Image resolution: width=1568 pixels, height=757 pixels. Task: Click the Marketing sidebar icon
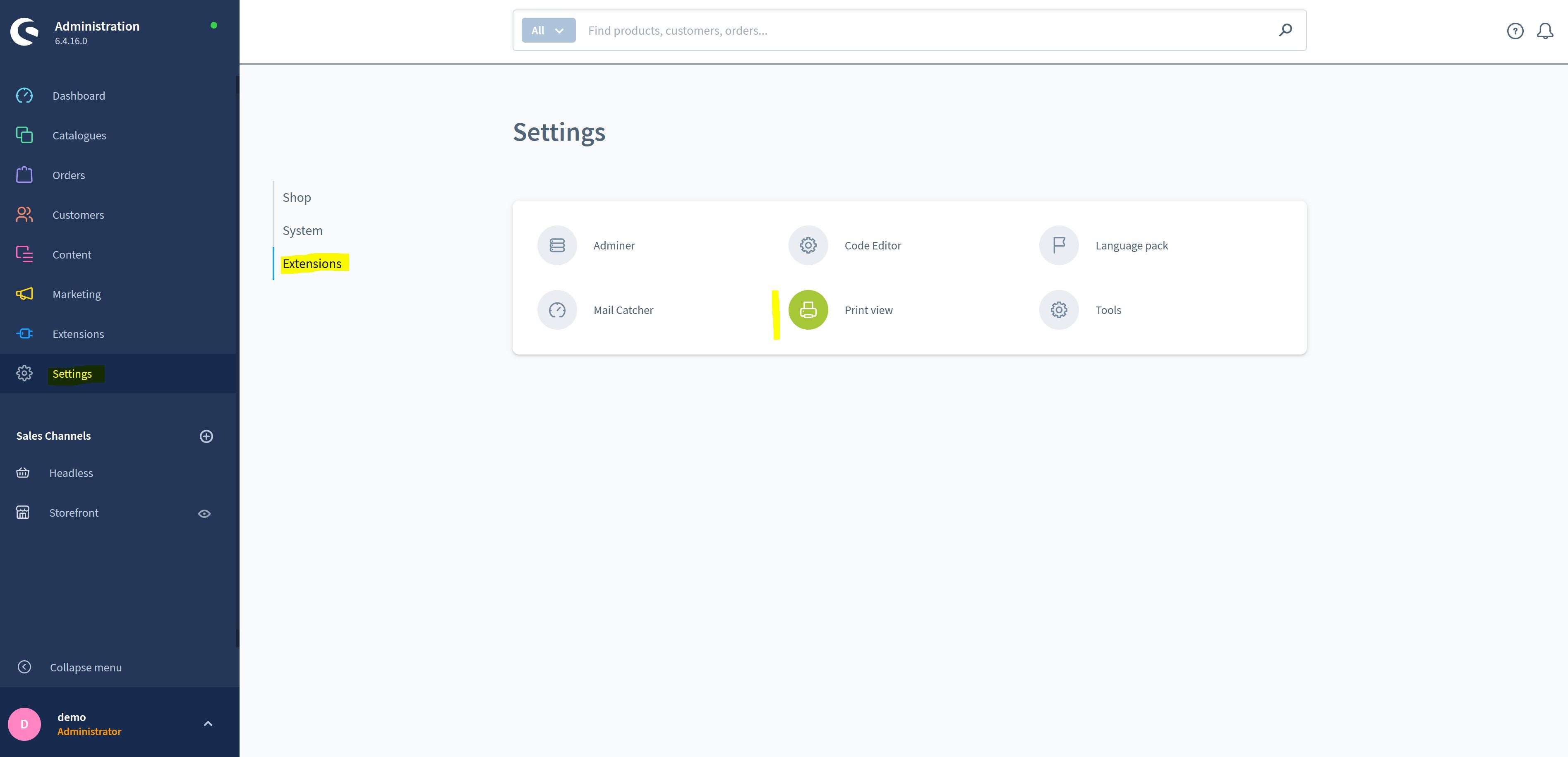click(24, 294)
